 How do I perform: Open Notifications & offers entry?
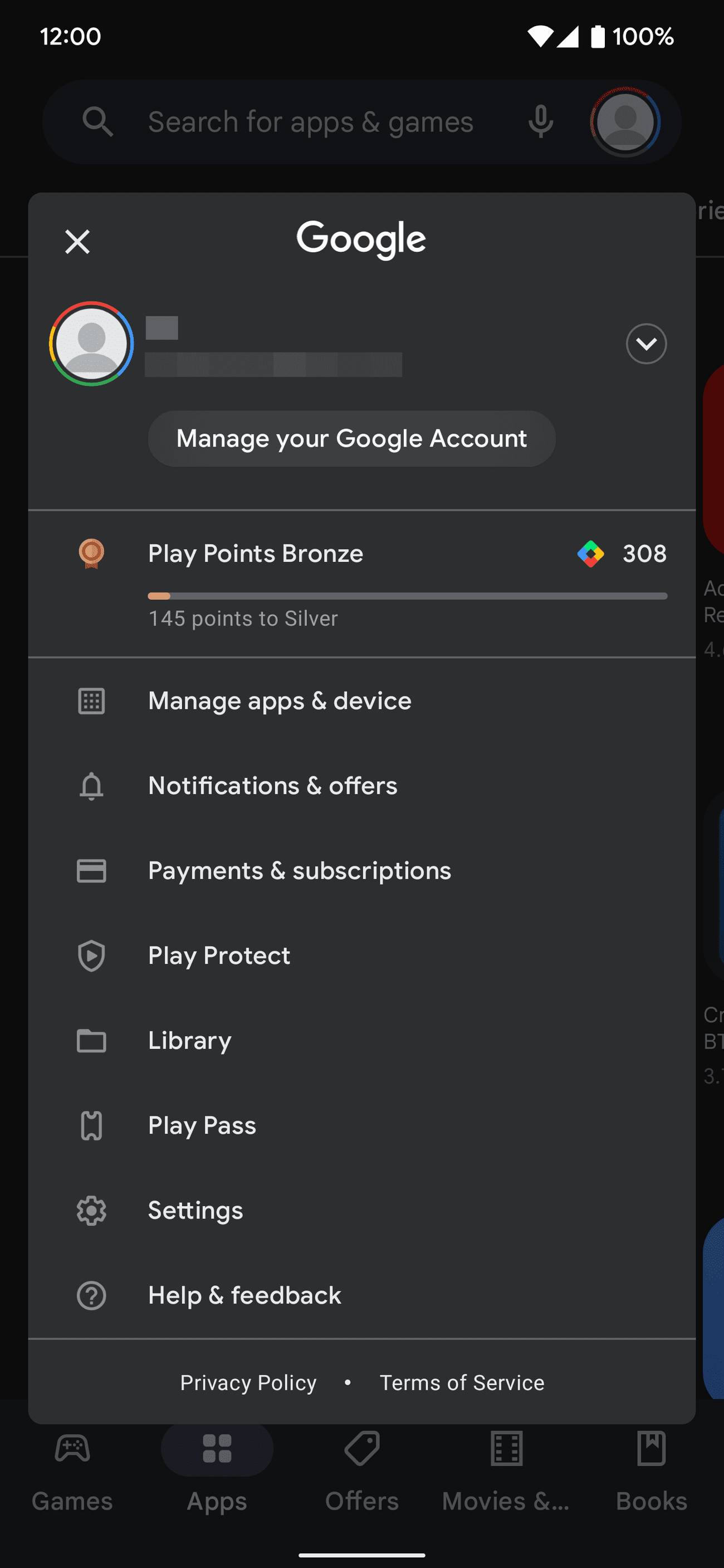coord(272,786)
